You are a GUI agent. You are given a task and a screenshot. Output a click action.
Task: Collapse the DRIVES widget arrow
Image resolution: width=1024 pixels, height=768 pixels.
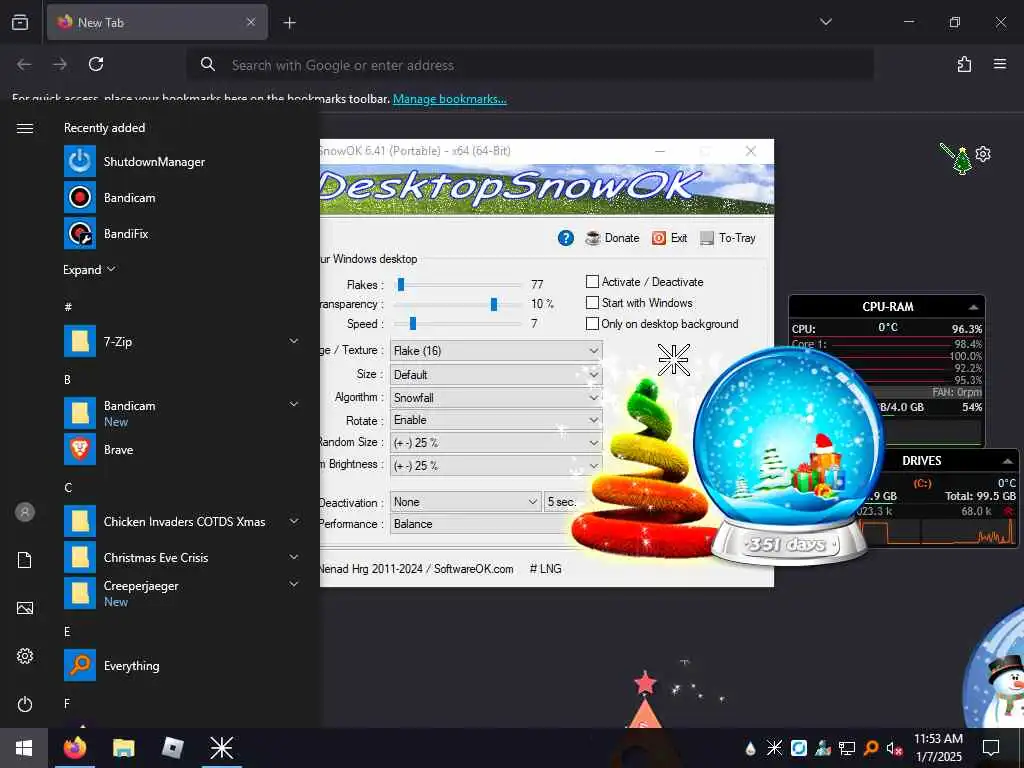click(1008, 461)
